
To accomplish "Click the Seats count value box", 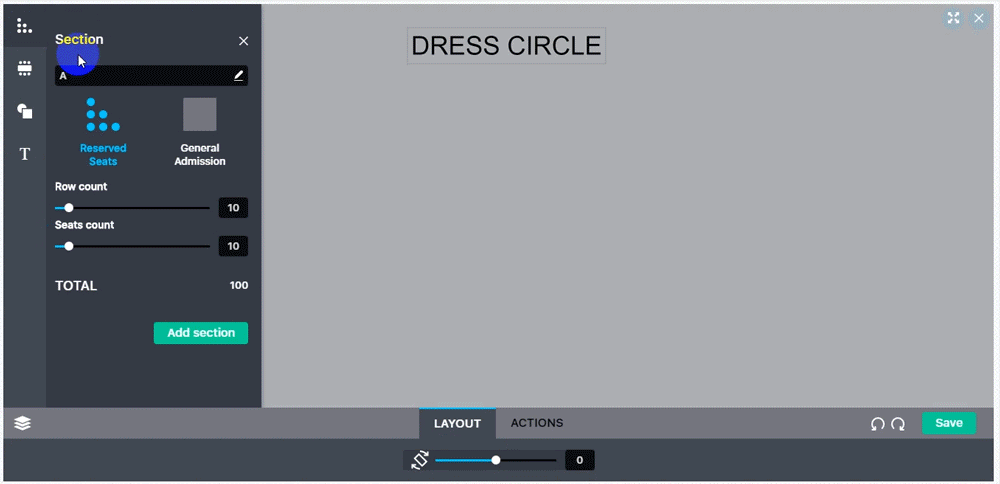I will pyautogui.click(x=233, y=246).
